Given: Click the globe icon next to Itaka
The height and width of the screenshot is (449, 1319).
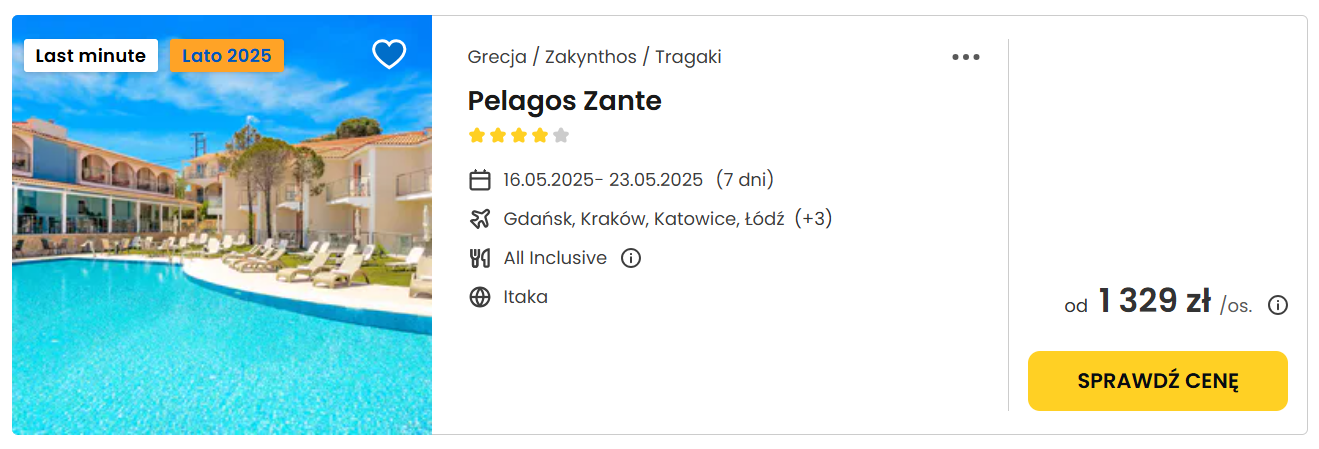Looking at the screenshot, I should [480, 297].
